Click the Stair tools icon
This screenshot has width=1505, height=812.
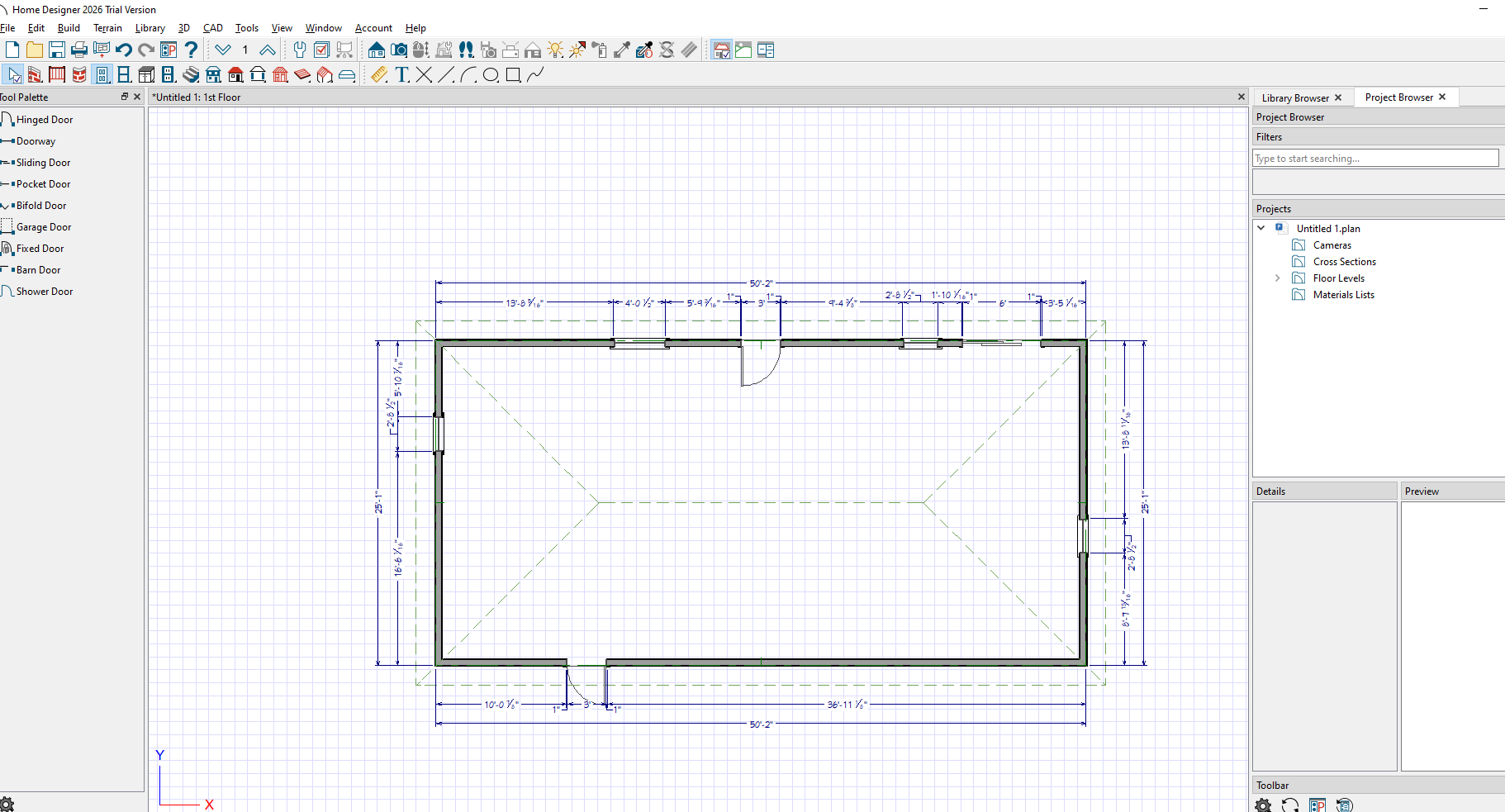(191, 75)
